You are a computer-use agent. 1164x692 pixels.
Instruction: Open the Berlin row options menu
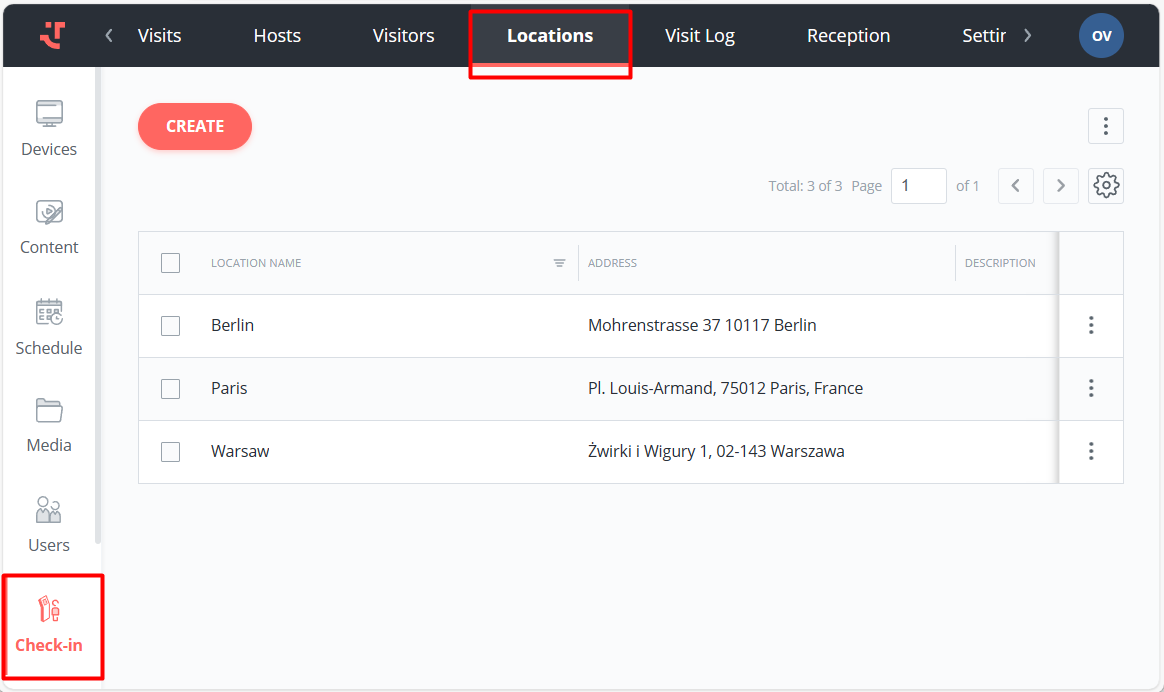click(1091, 326)
